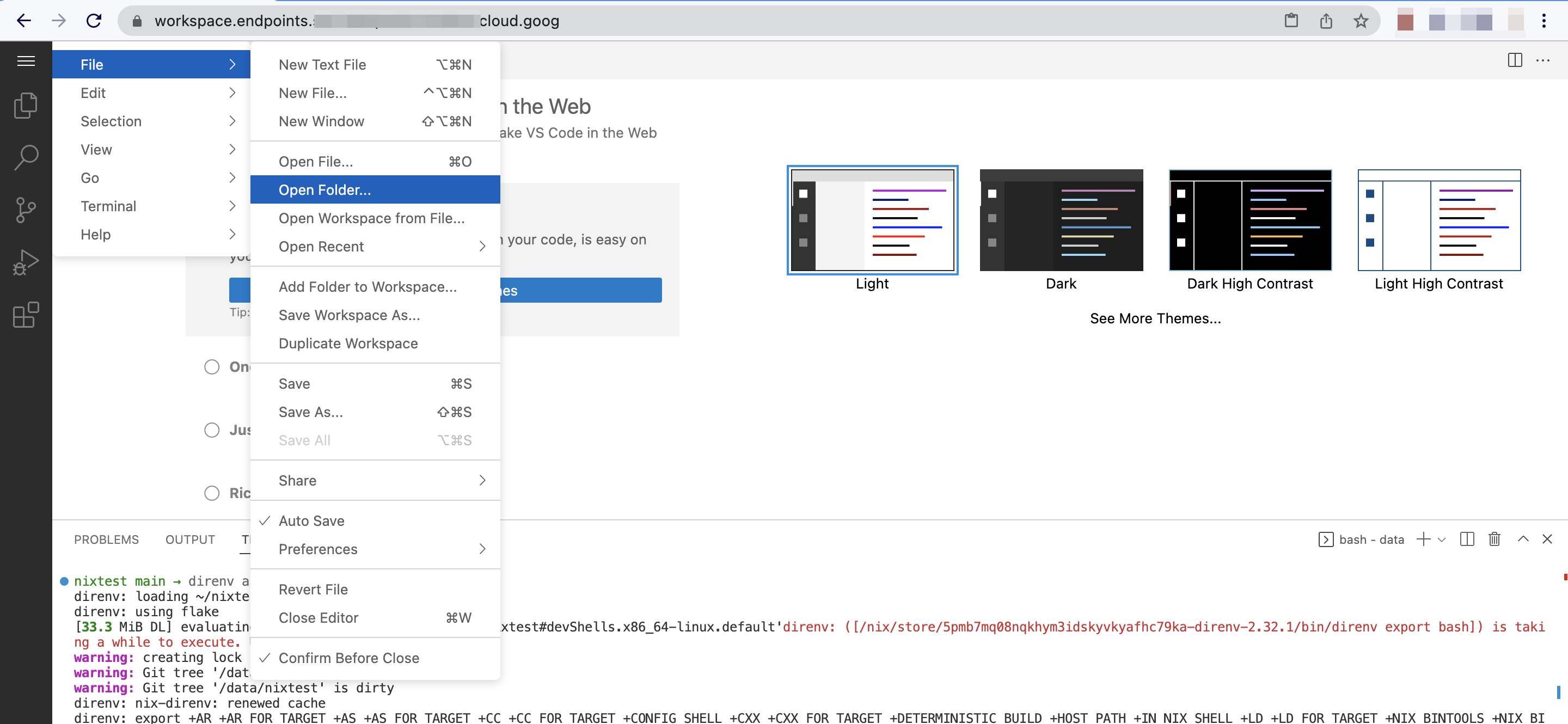
Task: Click See More Themes... link
Action: tap(1155, 318)
